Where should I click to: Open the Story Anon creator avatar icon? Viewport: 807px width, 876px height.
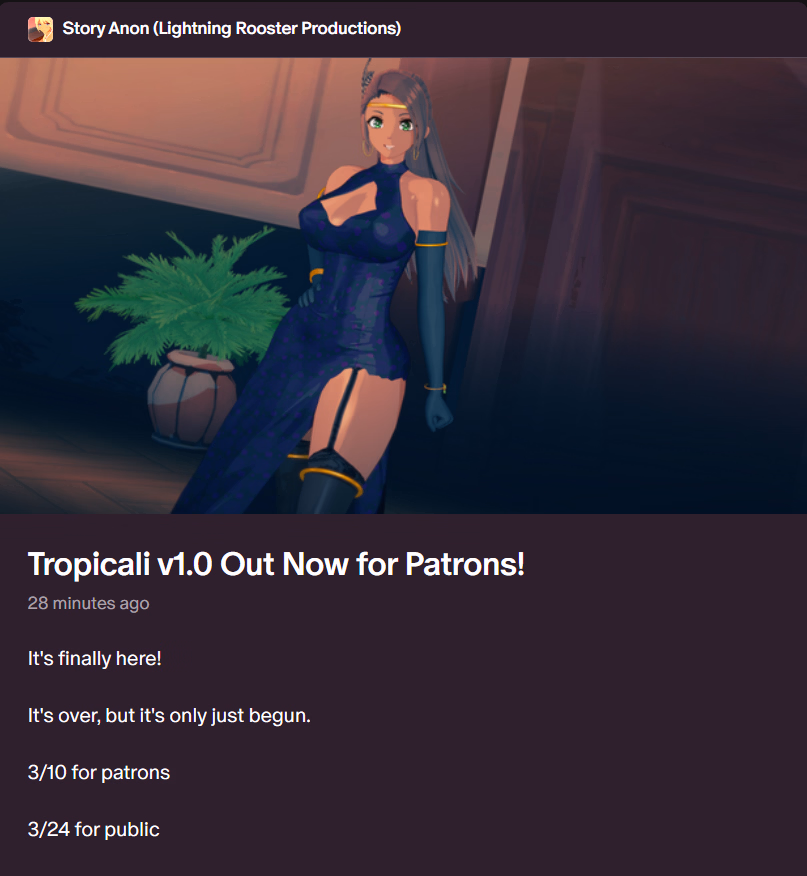click(x=40, y=29)
